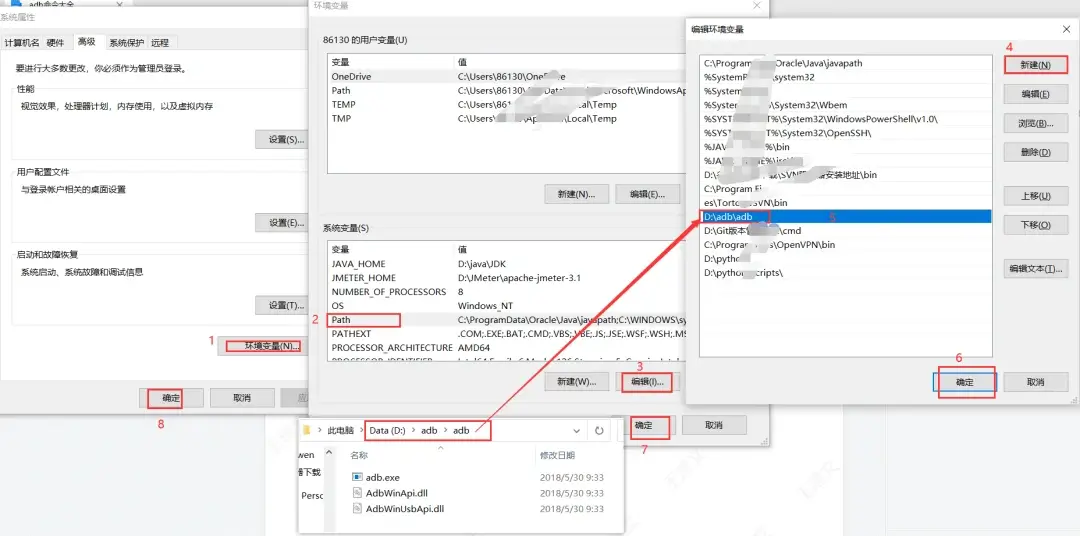Switch to the 系统保护 tab

tap(126, 43)
